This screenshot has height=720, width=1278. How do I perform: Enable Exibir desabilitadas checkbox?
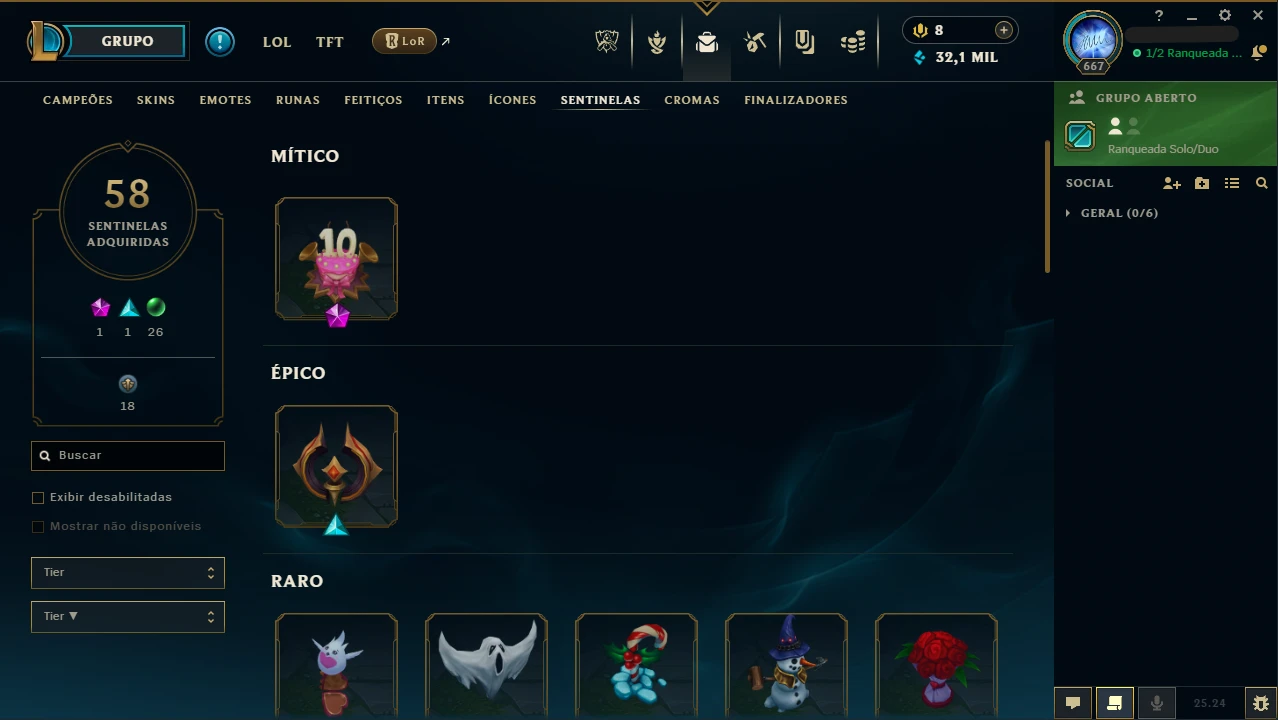tap(38, 497)
